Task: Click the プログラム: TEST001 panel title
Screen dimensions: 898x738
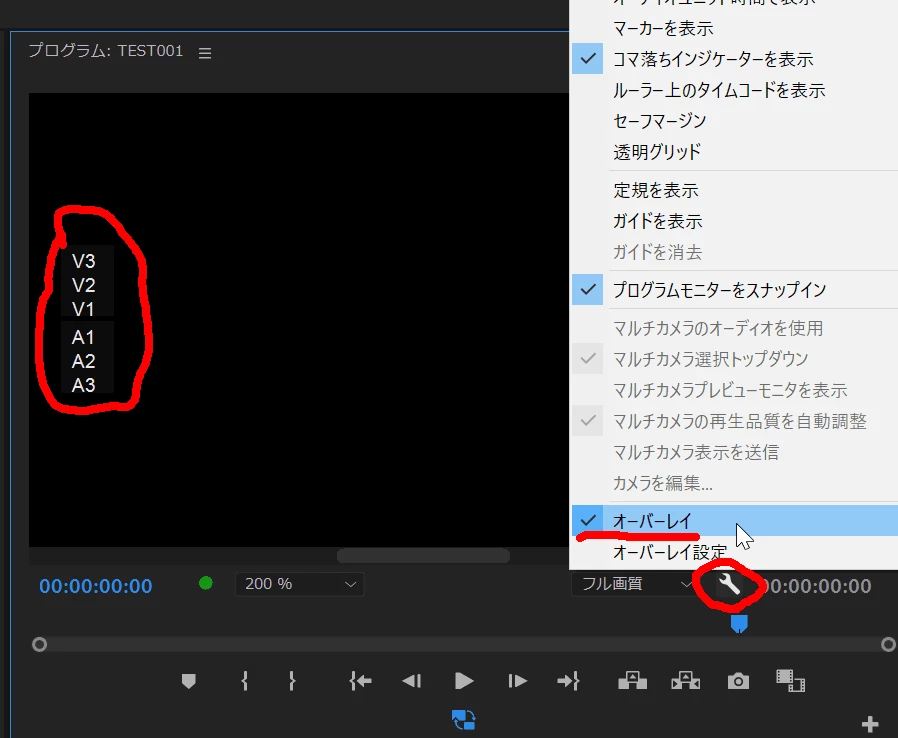Action: click(106, 51)
